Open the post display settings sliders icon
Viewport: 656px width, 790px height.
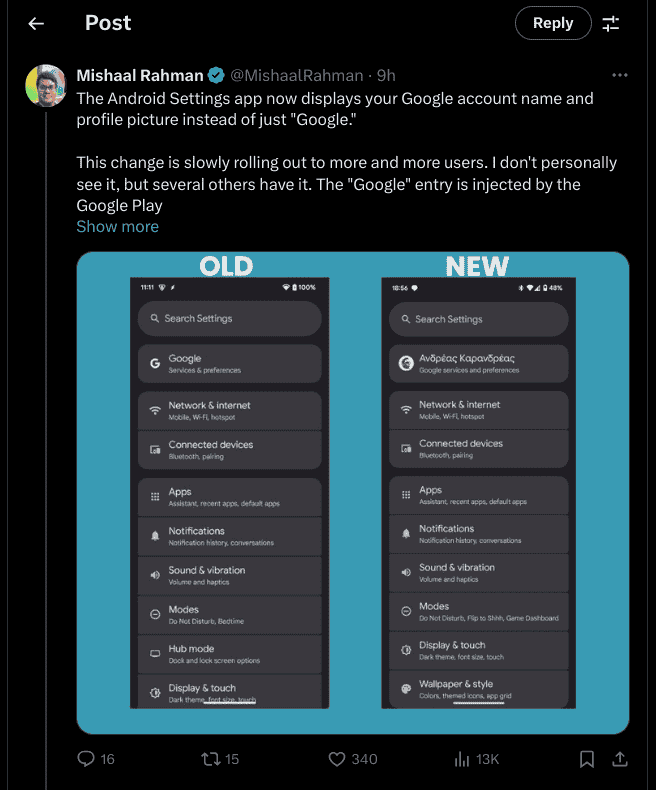click(610, 23)
